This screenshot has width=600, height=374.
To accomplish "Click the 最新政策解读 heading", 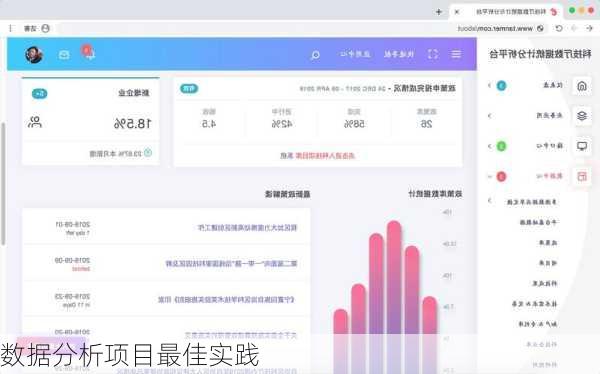I will pos(287,194).
